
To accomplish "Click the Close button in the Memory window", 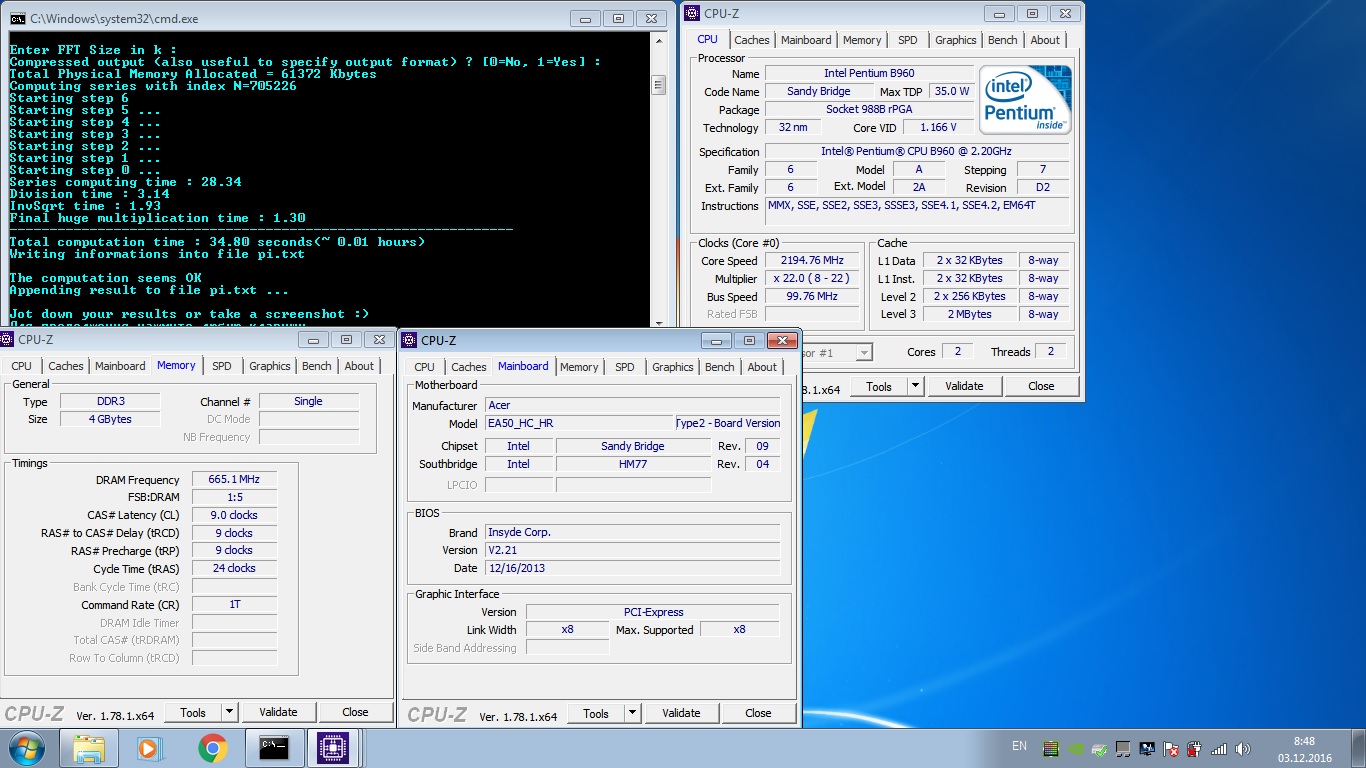I will click(355, 712).
